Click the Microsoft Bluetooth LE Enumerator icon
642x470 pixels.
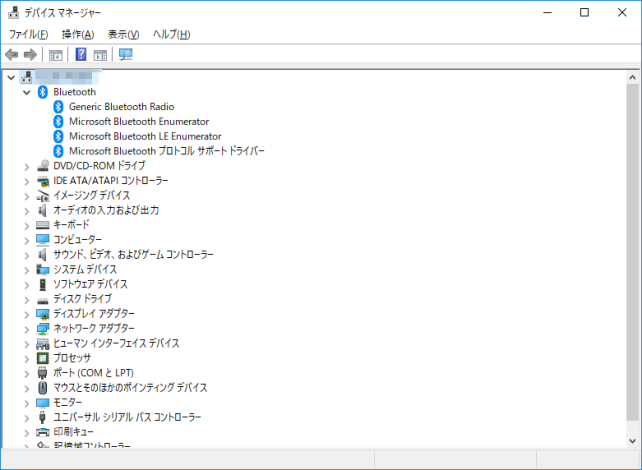(58, 136)
